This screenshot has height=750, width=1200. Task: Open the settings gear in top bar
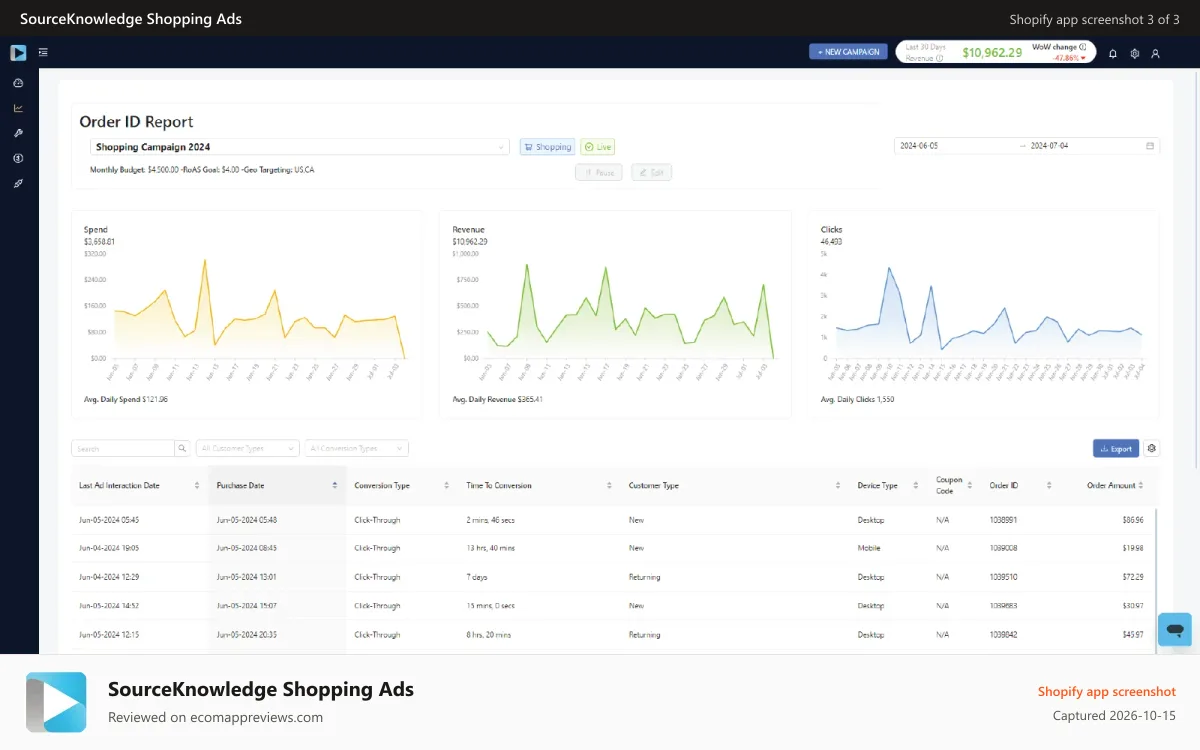pyautogui.click(x=1135, y=53)
